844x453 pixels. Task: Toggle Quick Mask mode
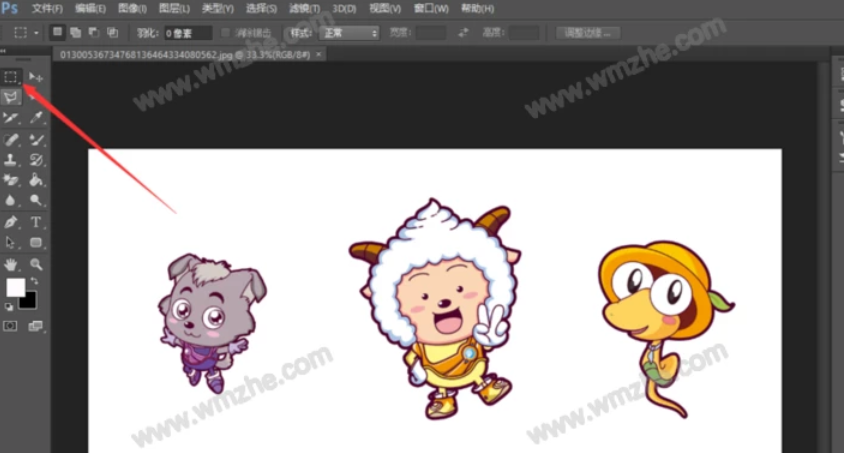click(10, 326)
